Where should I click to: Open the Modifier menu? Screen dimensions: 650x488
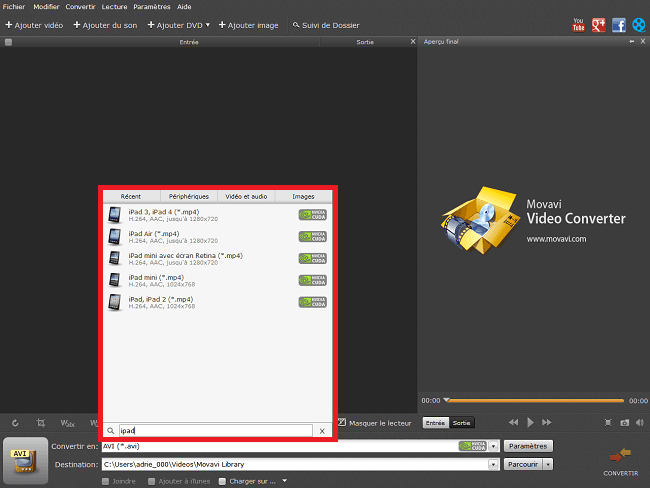tap(46, 7)
